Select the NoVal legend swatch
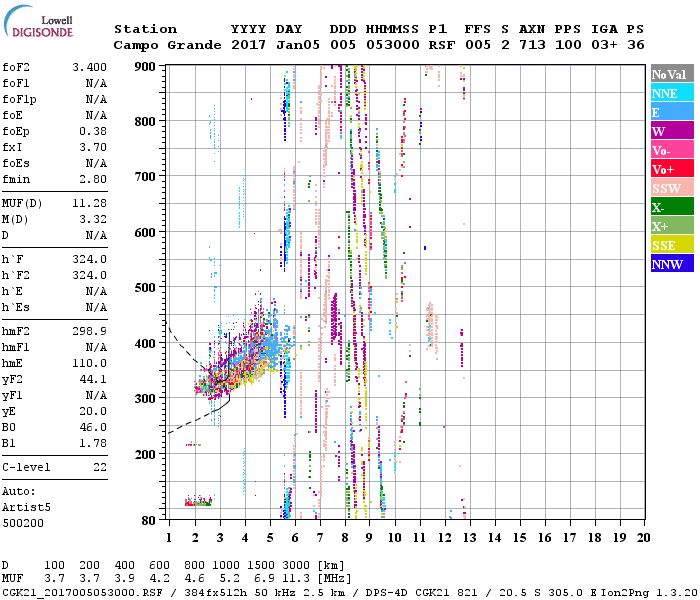This screenshot has width=700, height=600. (x=672, y=74)
